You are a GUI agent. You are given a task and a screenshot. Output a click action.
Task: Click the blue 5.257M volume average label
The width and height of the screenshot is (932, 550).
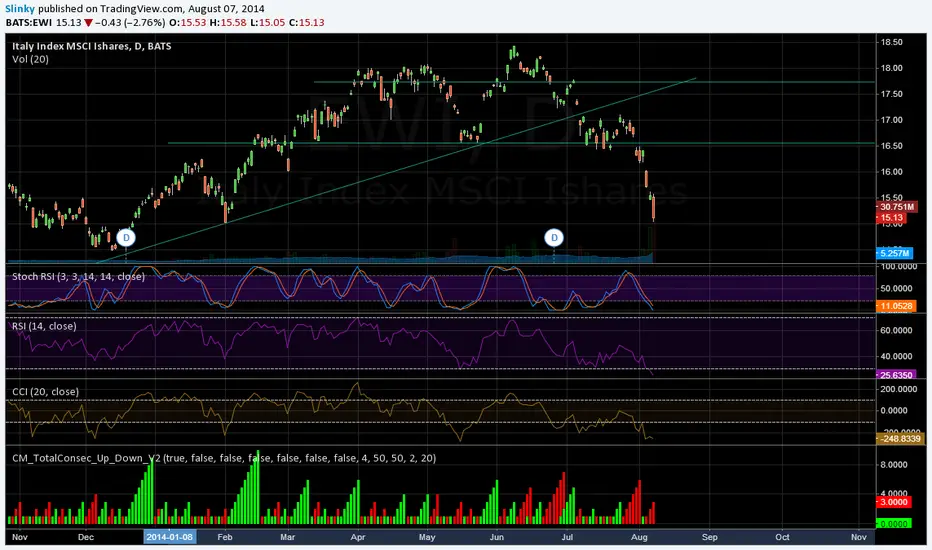click(x=895, y=253)
